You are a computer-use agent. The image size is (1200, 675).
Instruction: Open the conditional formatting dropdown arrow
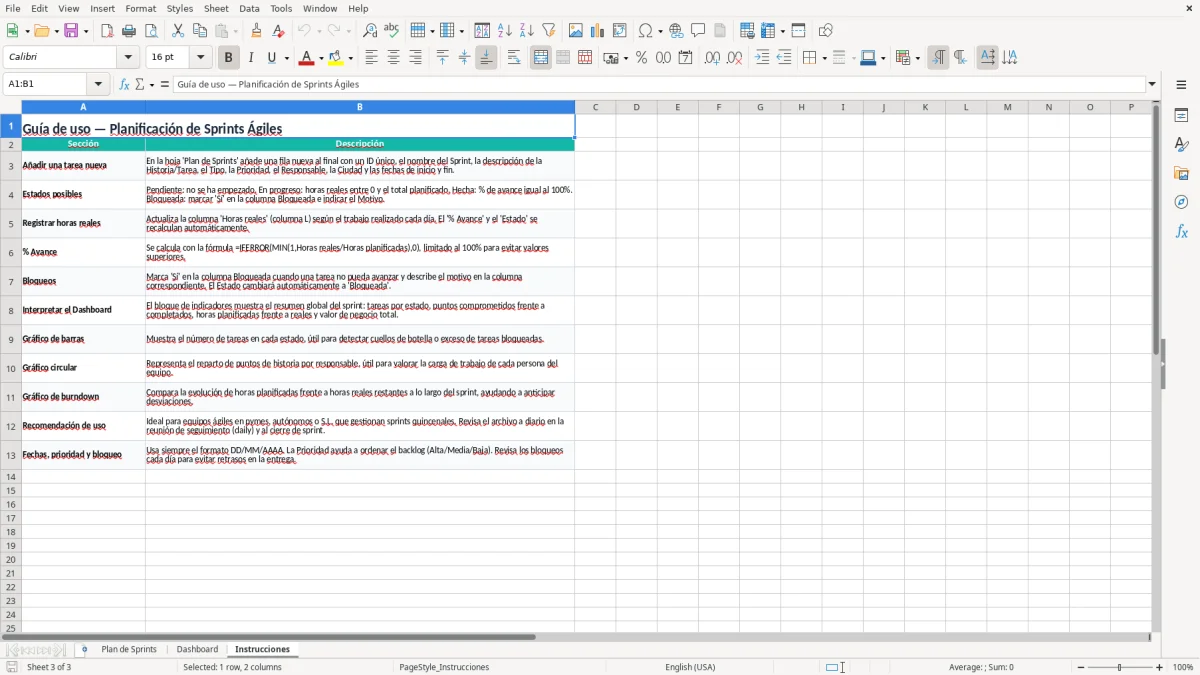pyautogui.click(x=917, y=59)
